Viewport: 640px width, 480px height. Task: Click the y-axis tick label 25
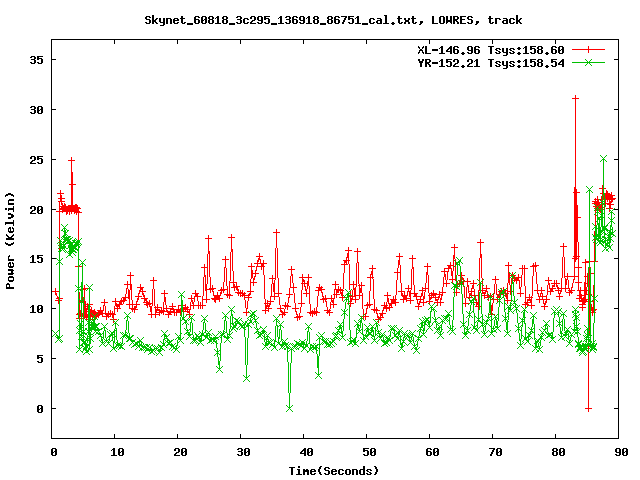pos(36,160)
